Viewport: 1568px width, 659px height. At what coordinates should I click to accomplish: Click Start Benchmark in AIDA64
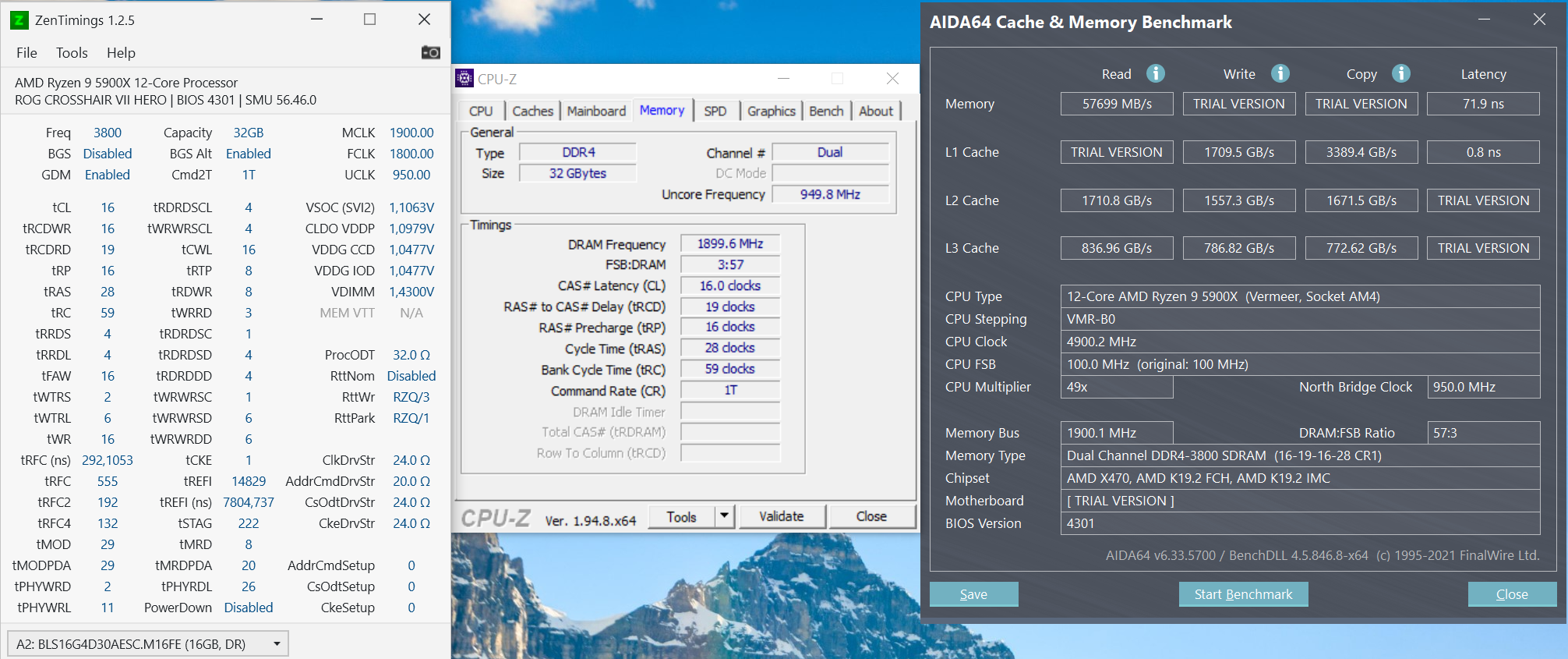1243,594
